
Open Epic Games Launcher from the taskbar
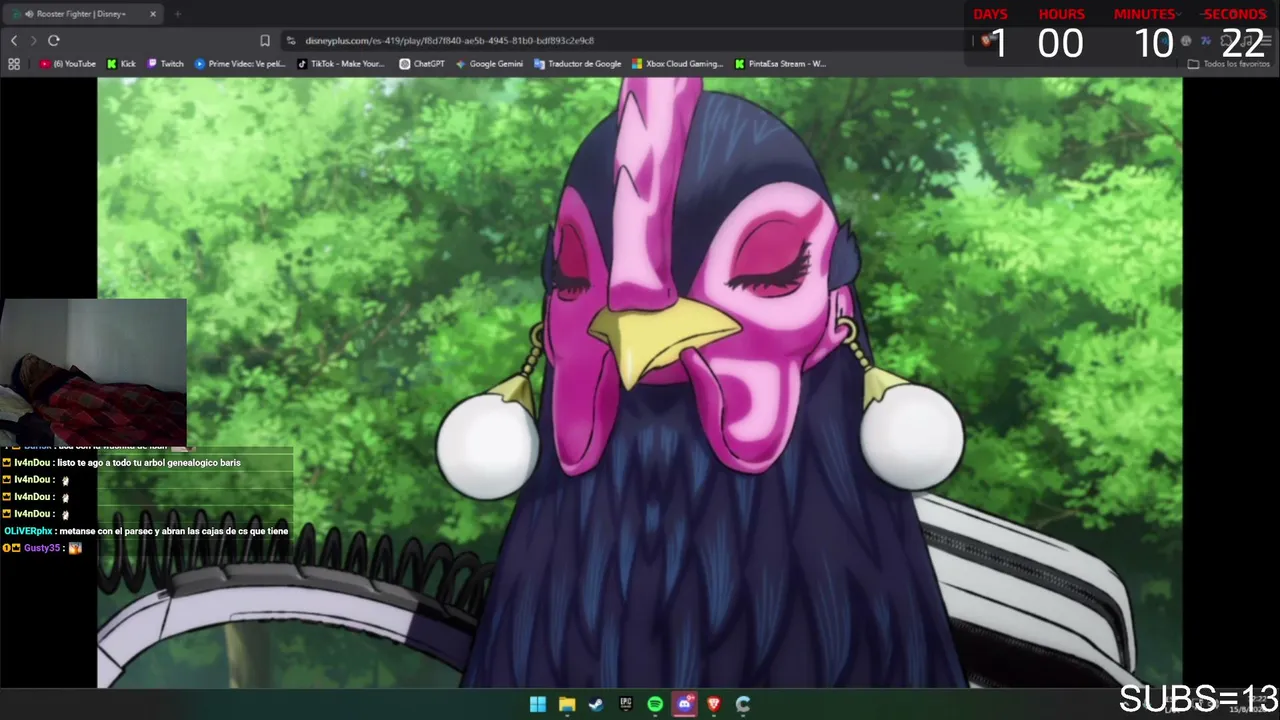626,704
